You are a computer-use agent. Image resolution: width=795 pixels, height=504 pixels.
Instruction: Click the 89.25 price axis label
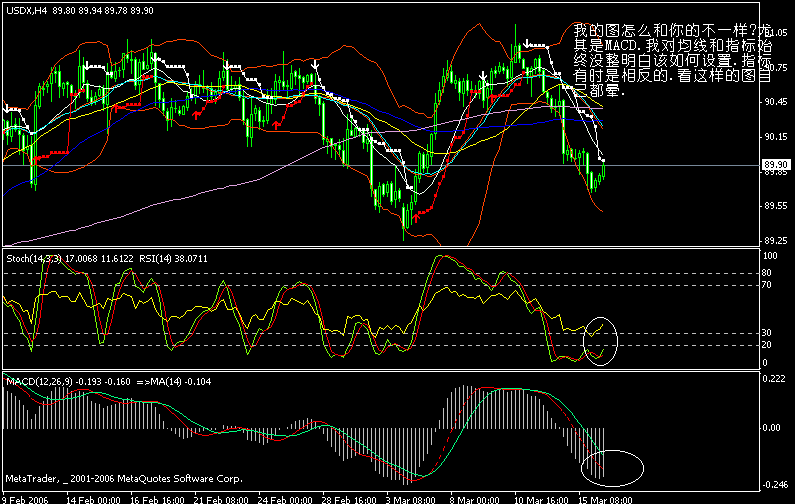coord(775,240)
